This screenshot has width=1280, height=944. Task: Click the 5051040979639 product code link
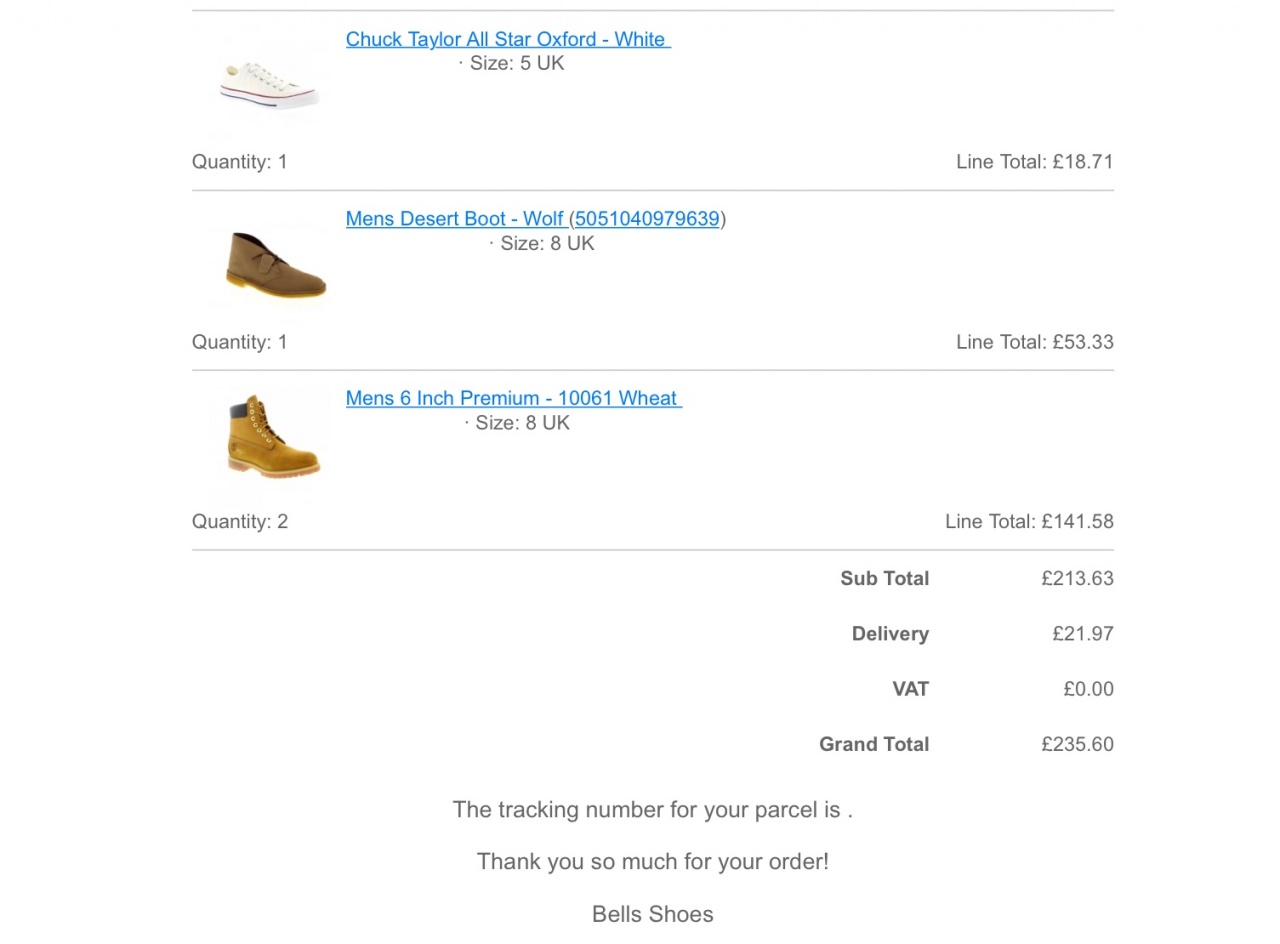pyautogui.click(x=647, y=219)
